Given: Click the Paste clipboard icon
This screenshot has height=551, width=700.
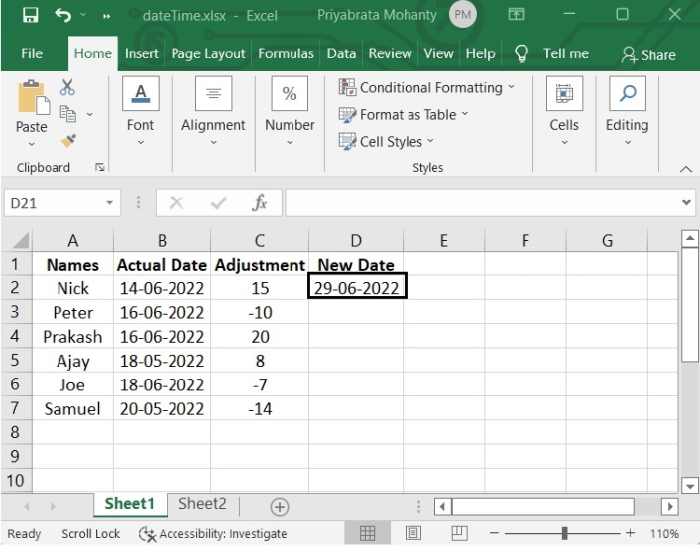Looking at the screenshot, I should [32, 97].
